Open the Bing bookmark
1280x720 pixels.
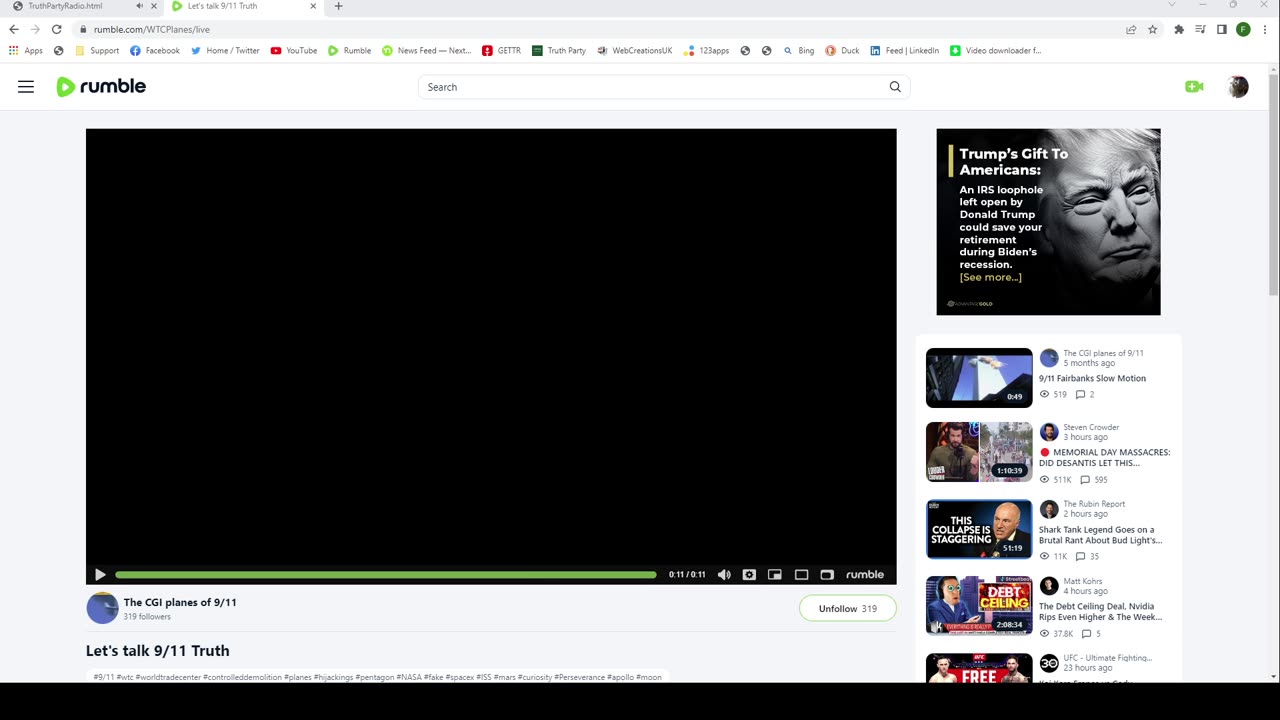pos(799,51)
